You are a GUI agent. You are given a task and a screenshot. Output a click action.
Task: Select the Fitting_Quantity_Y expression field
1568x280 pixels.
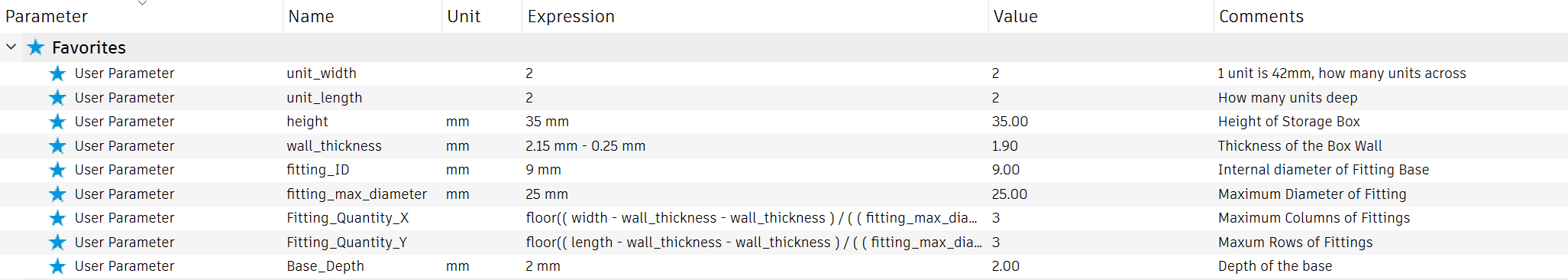pyautogui.click(x=755, y=243)
